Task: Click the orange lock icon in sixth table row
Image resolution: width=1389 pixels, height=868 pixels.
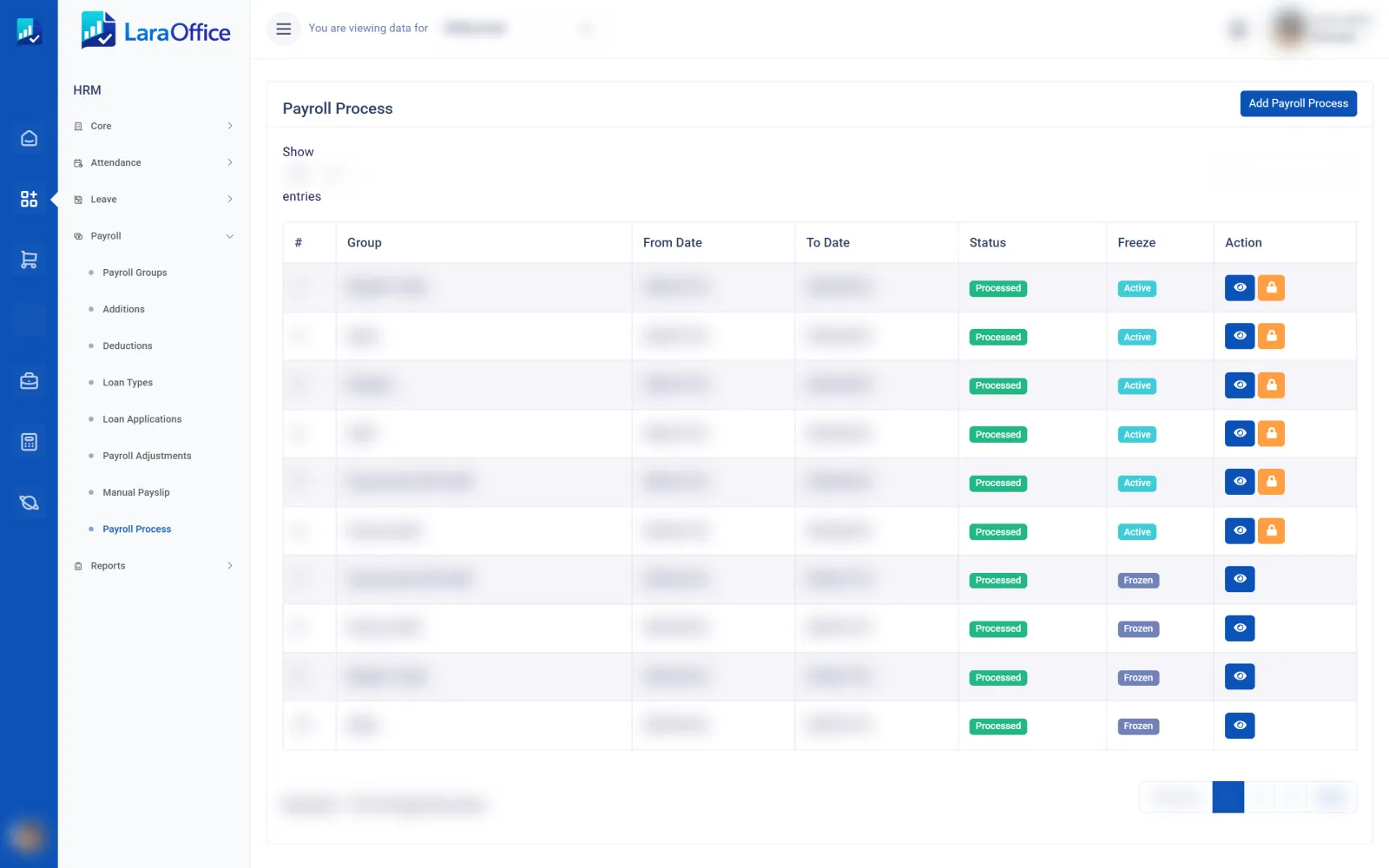Action: click(x=1271, y=530)
